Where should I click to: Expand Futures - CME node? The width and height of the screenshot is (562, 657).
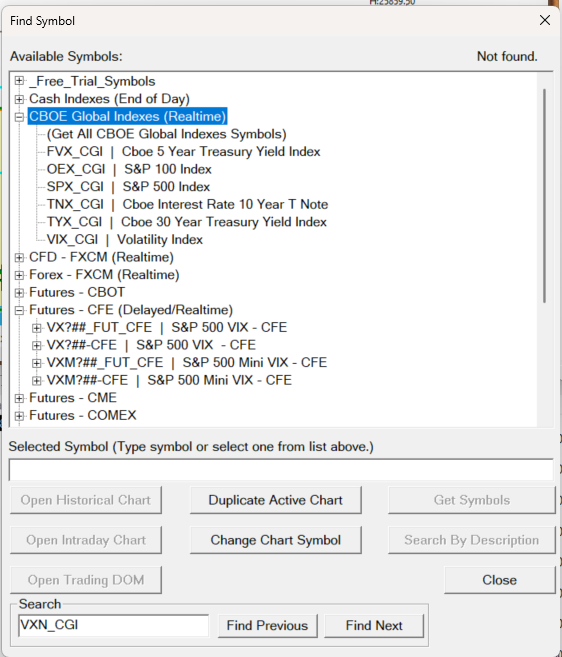[19, 398]
